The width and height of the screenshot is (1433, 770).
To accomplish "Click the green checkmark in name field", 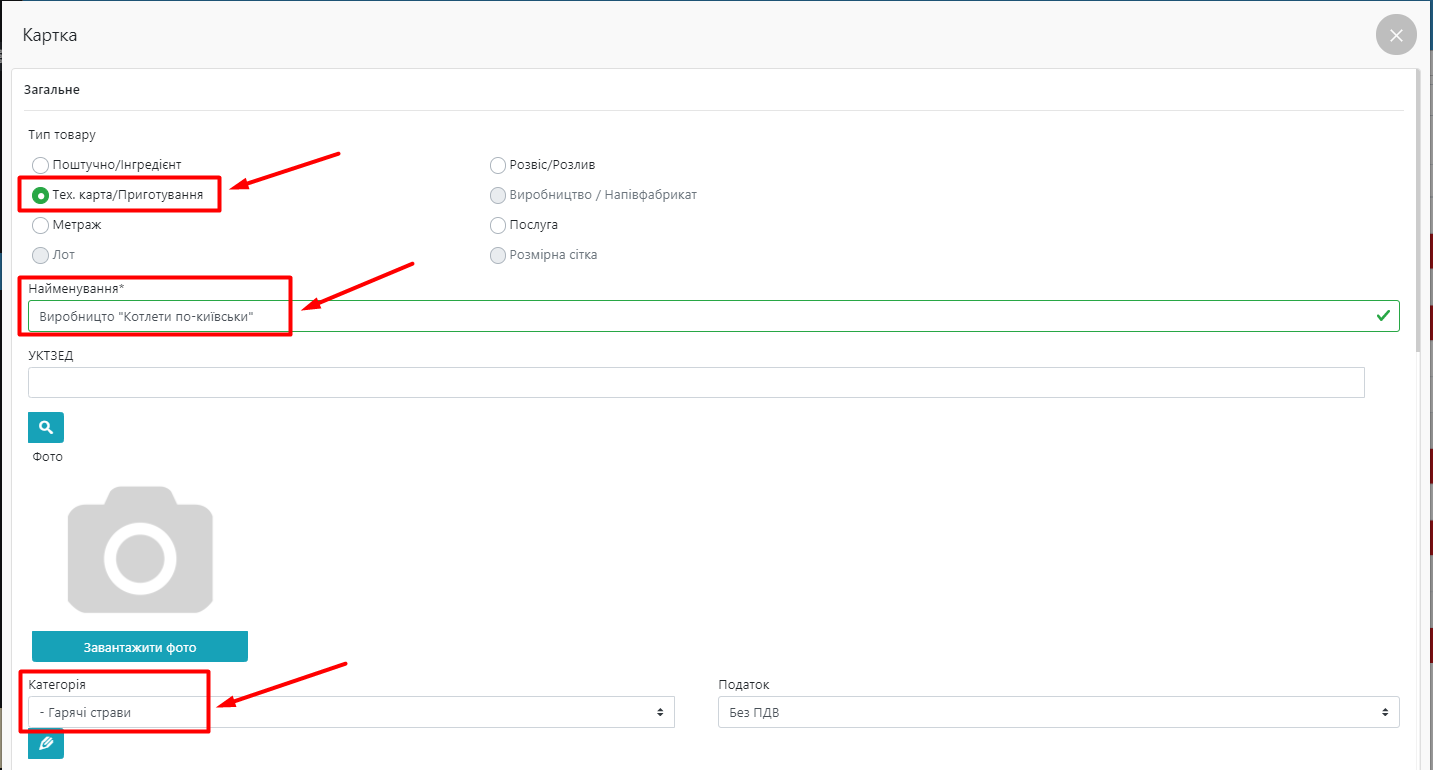I will point(1383,316).
